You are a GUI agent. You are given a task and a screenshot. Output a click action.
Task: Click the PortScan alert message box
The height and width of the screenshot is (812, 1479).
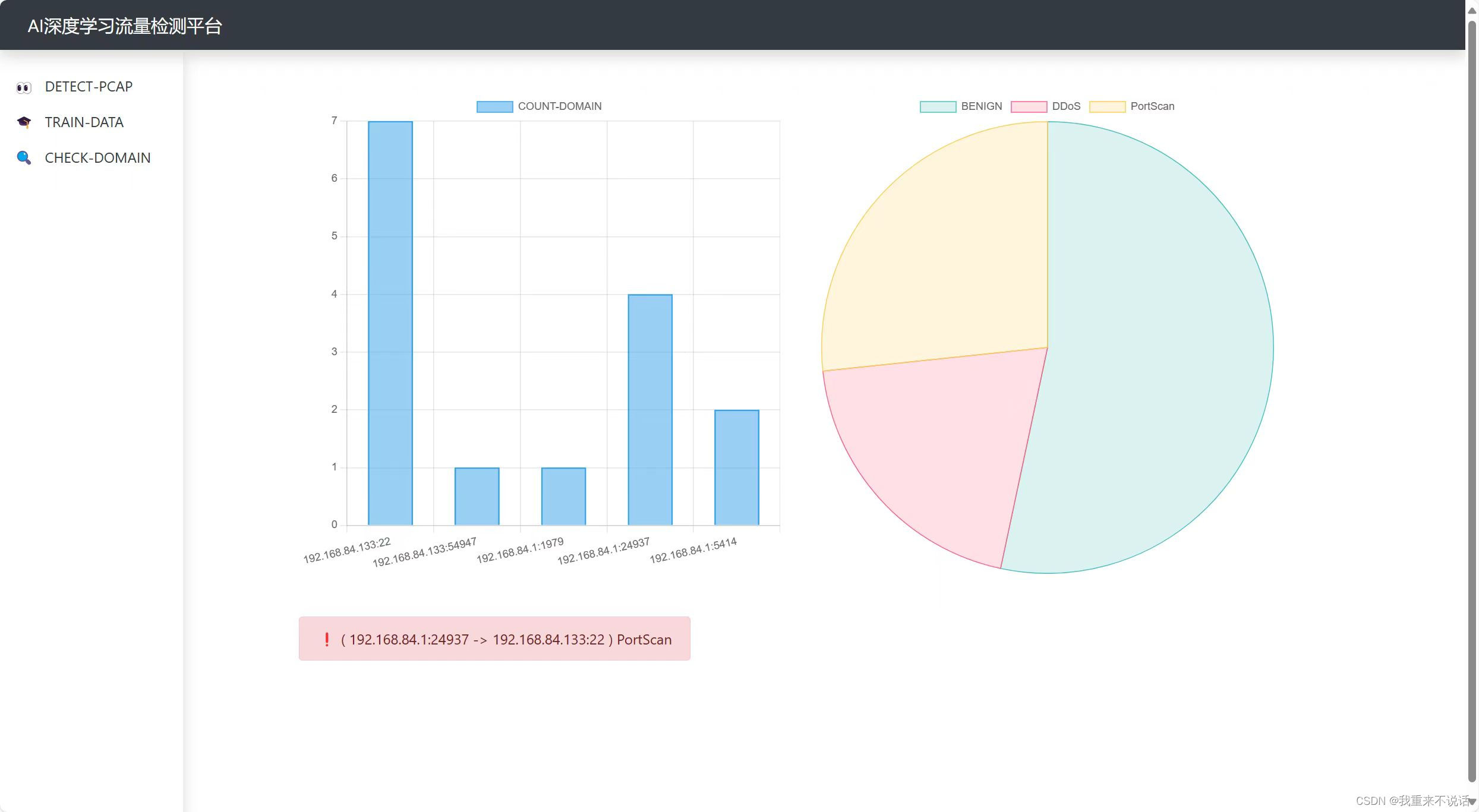pyautogui.click(x=494, y=639)
